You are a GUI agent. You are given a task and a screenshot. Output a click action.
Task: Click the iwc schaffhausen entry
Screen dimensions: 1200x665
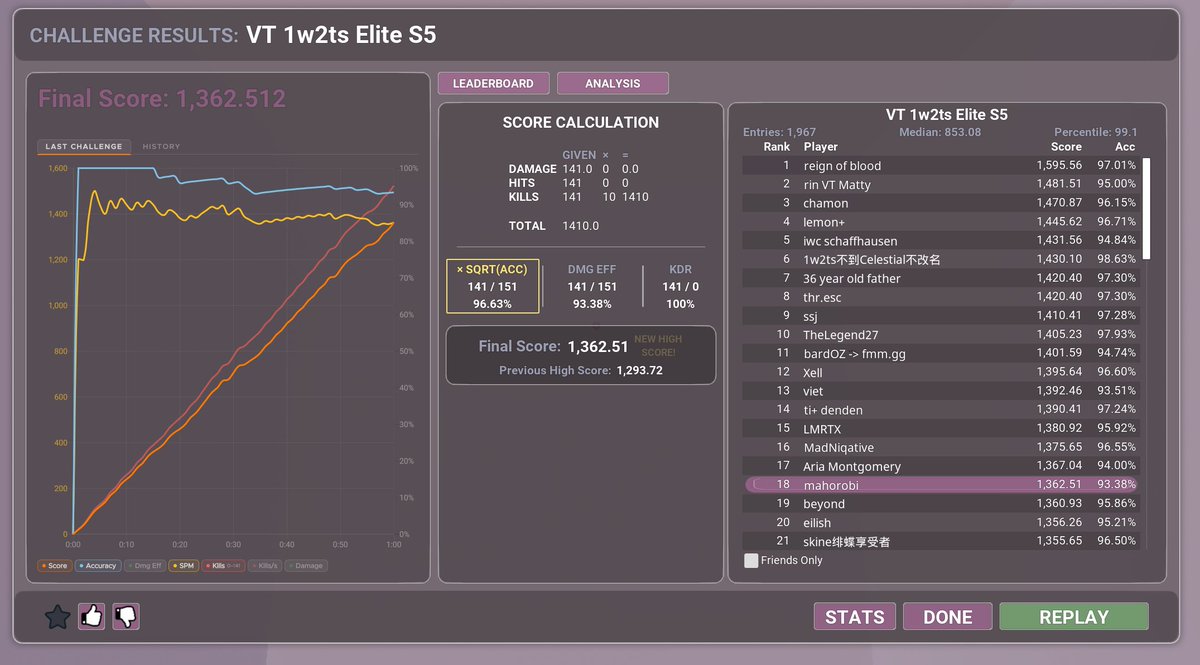(943, 241)
